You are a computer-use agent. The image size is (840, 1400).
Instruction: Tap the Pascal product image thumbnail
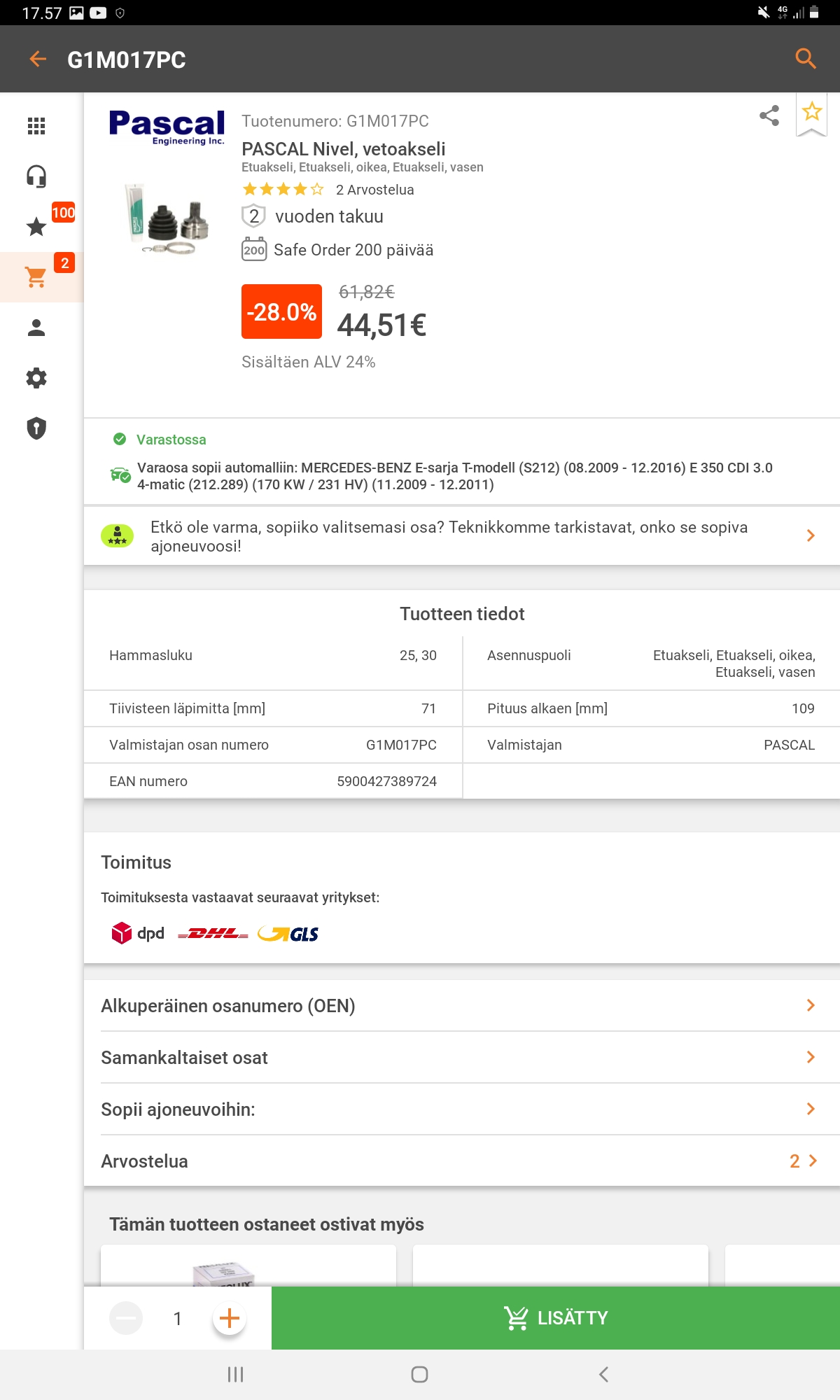[x=168, y=219]
